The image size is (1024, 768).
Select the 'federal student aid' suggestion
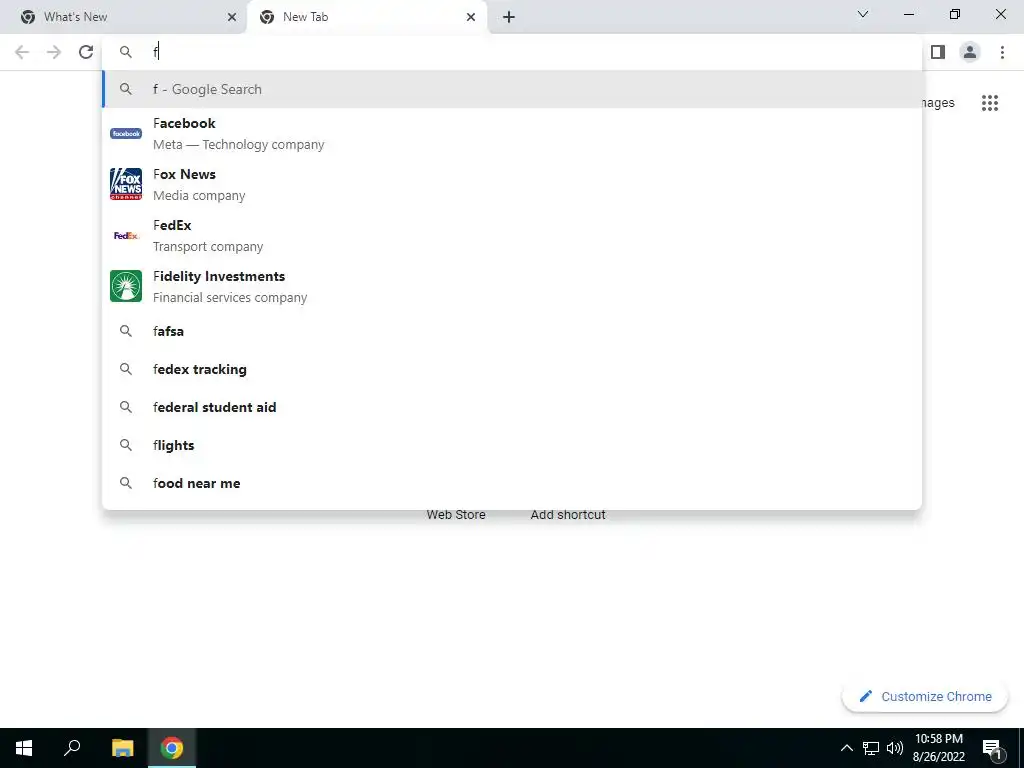click(x=512, y=407)
